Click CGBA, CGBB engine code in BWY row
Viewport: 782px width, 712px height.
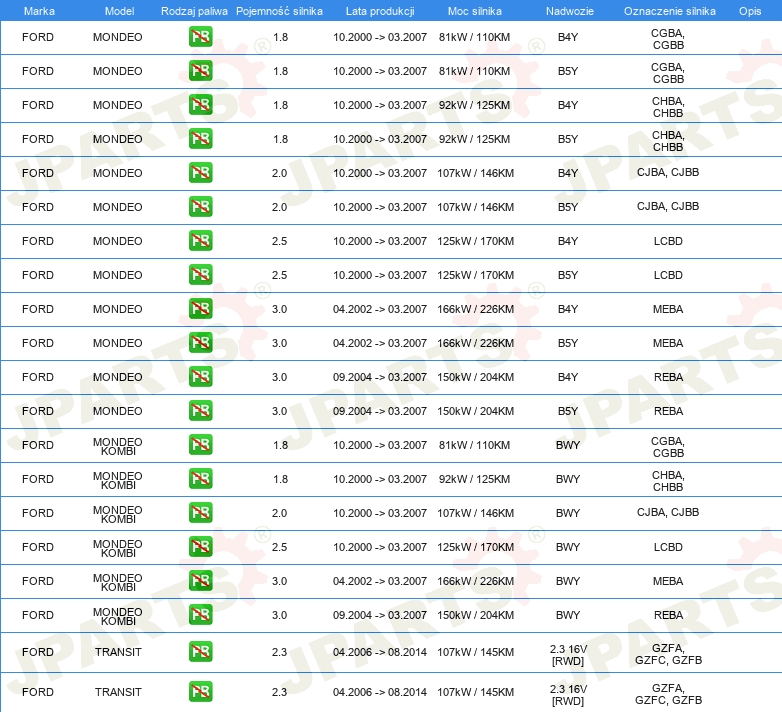click(x=668, y=447)
